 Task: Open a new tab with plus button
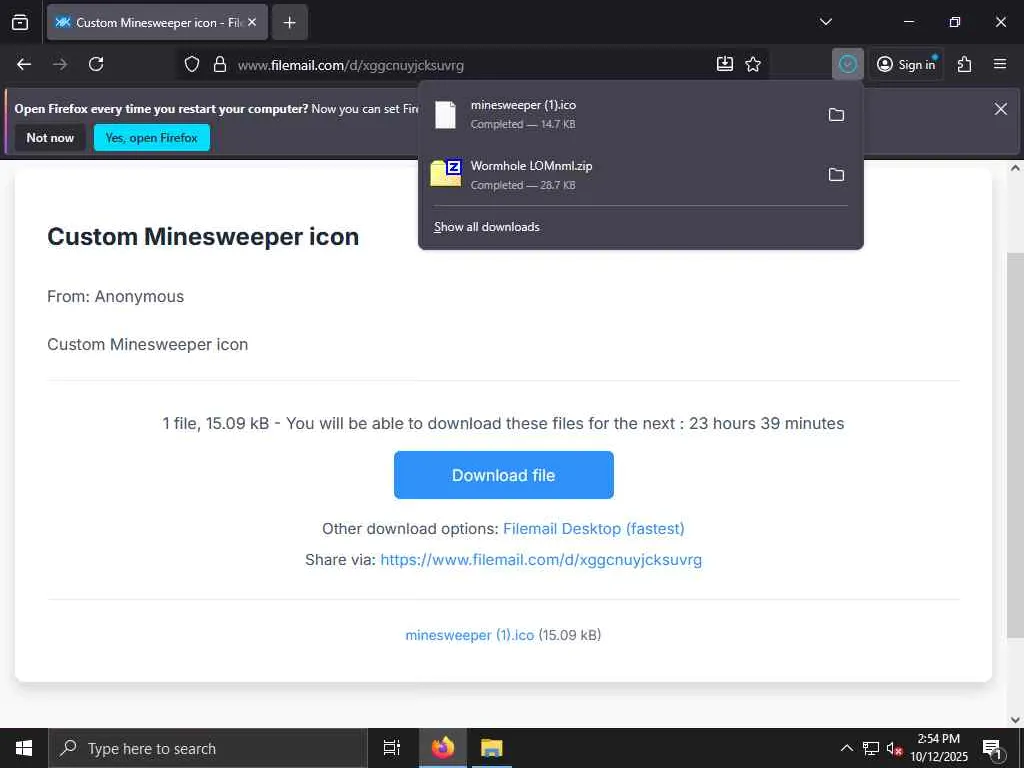click(x=289, y=23)
